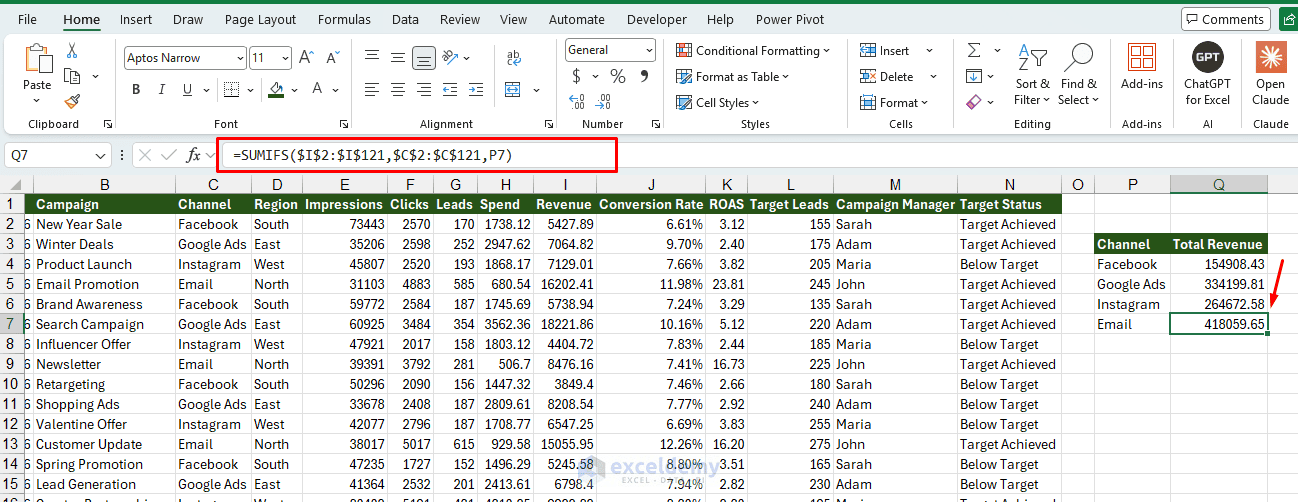
Task: Open the Add-ins button
Action: tap(1141, 66)
